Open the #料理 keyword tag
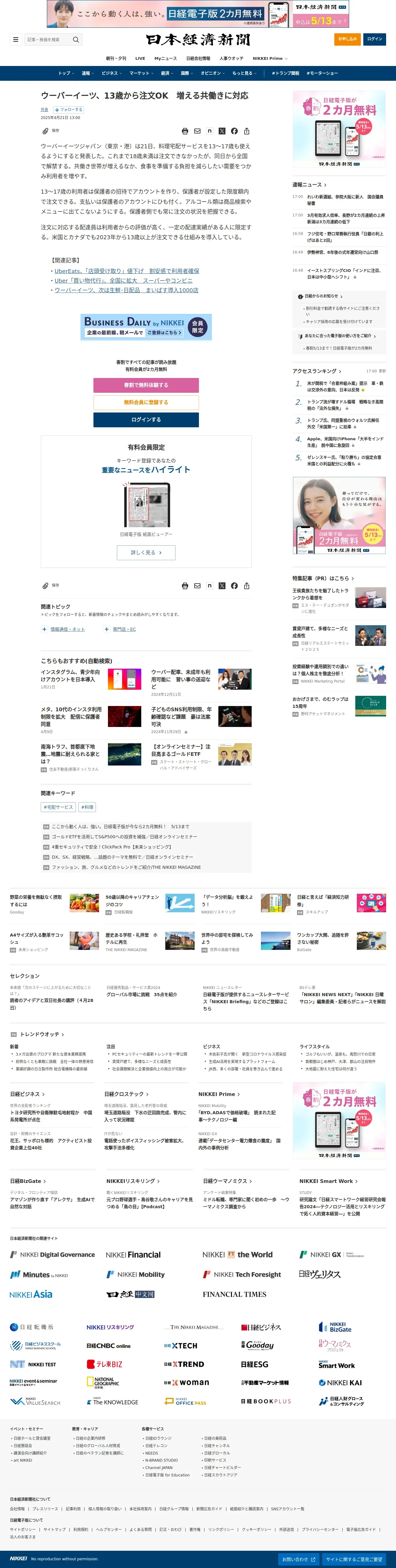396x1568 pixels. pyautogui.click(x=87, y=807)
